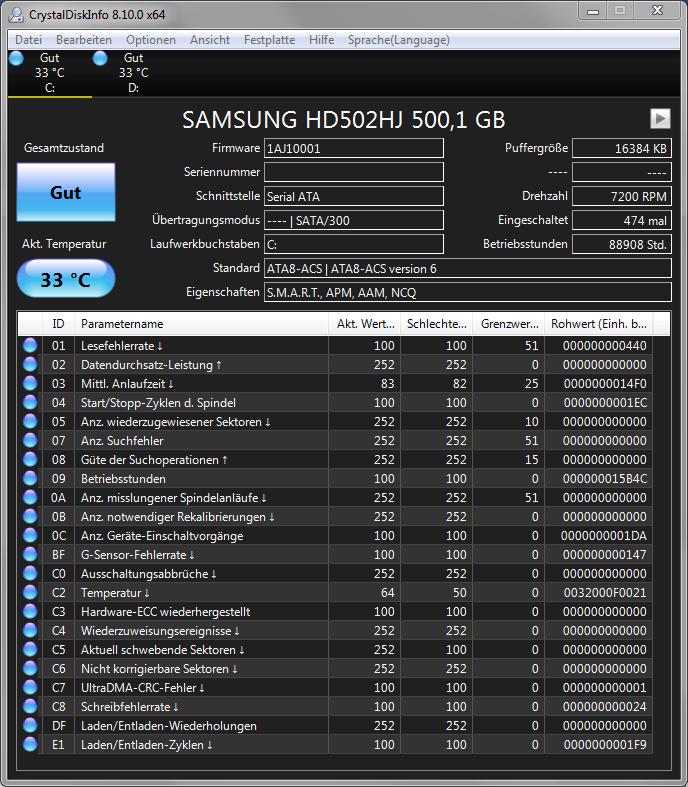This screenshot has width=688, height=787.
Task: Click status icon of Schreibfehlerrate row
Action: pyautogui.click(x=30, y=707)
